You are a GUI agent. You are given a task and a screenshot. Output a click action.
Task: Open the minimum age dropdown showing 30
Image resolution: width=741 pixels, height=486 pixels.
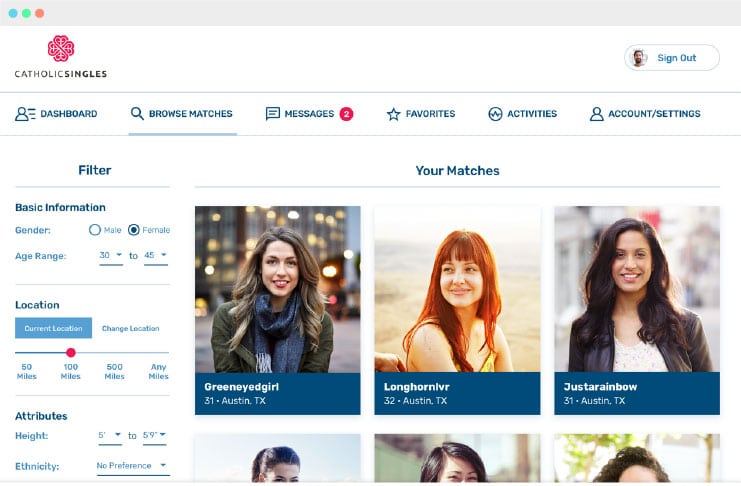tap(111, 256)
